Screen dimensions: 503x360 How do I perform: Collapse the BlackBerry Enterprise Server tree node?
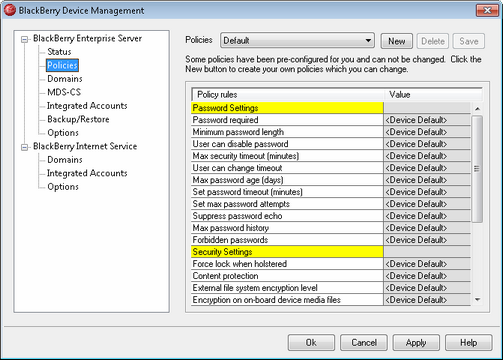[x=24, y=40]
